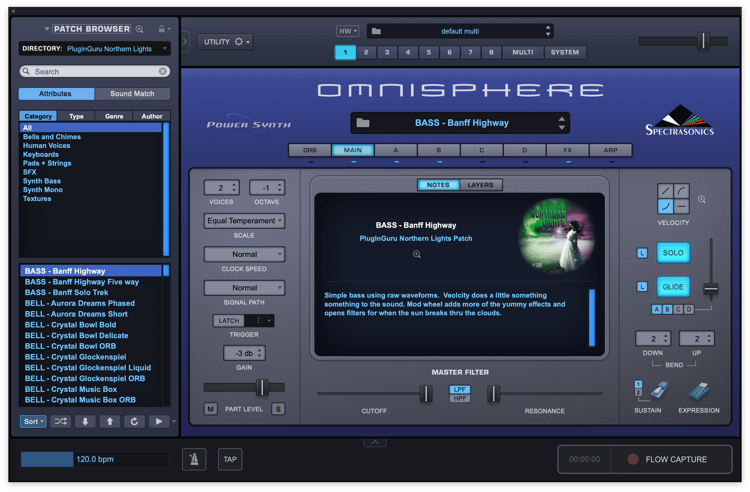The image size is (750, 492).
Task: Click the Expression pedal icon
Action: (x=699, y=391)
